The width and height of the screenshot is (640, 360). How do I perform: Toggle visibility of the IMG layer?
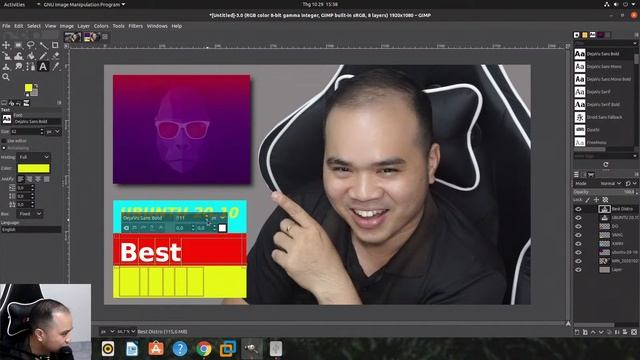578,261
